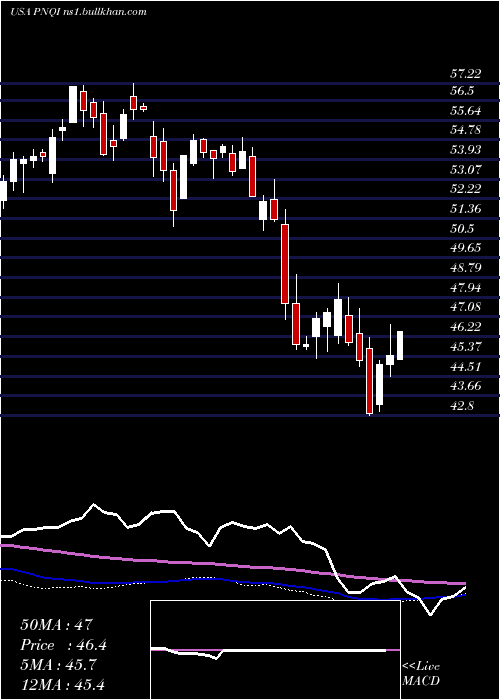Click the tall red candlestick dropping from 50.5
This screenshot has height=700, width=500.
(x=285, y=264)
